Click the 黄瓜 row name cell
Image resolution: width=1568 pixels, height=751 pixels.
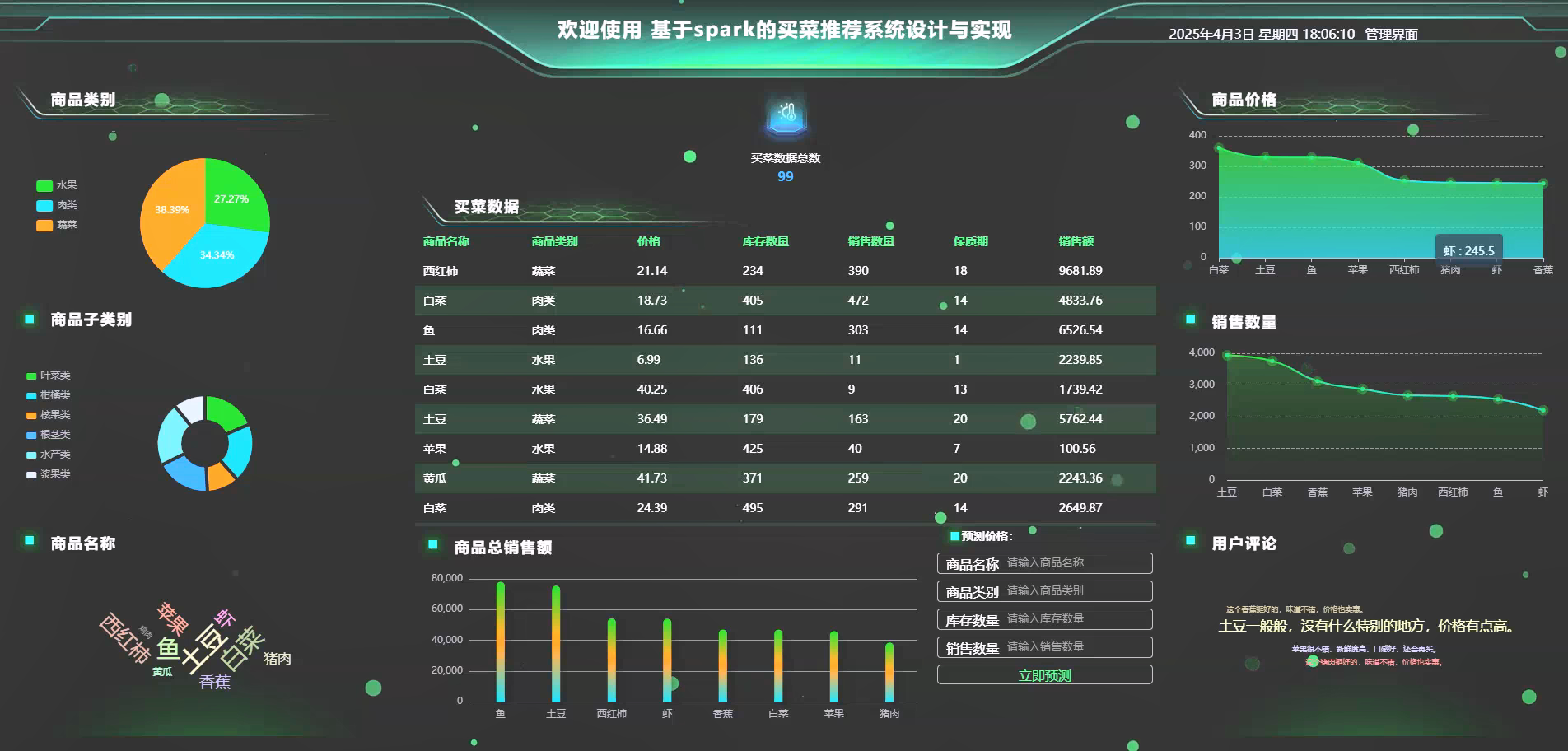click(x=435, y=478)
